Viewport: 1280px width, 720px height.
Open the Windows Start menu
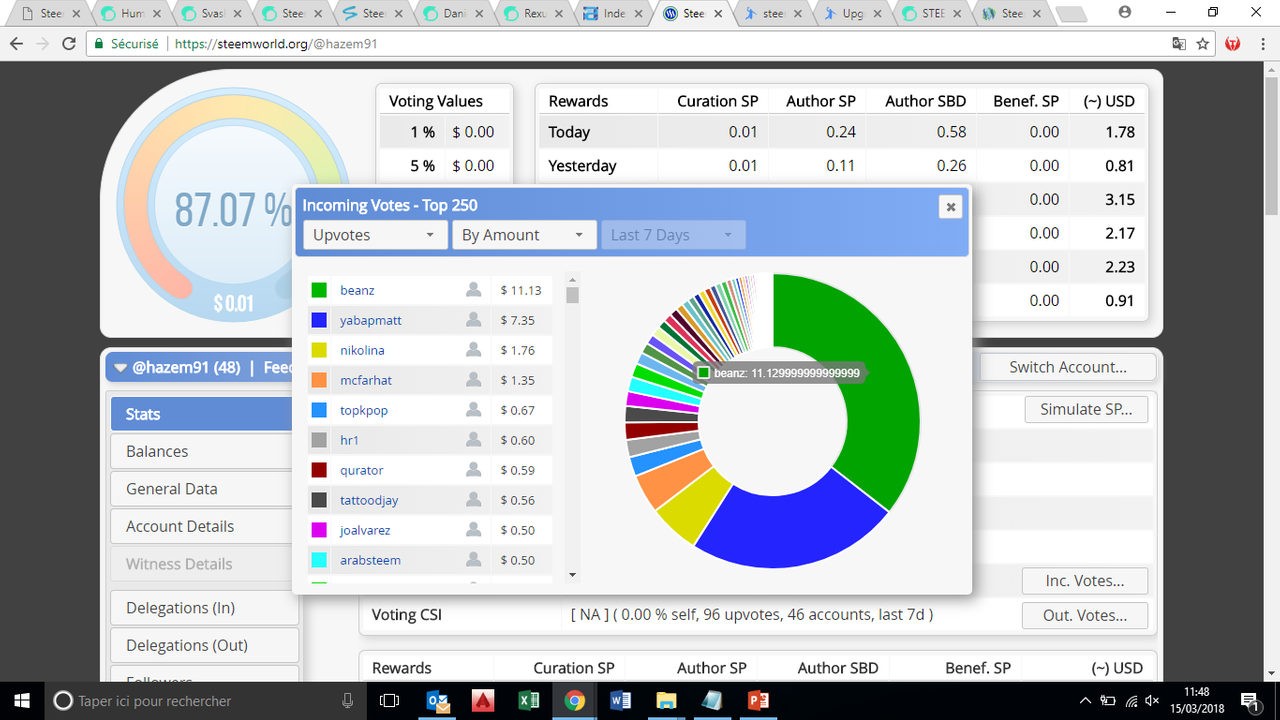[21, 700]
